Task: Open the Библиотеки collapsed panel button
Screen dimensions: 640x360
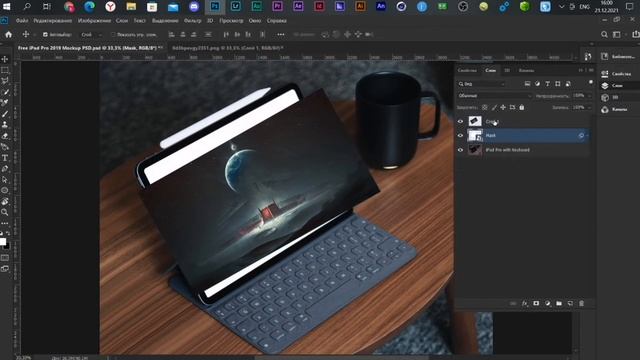Action: pyautogui.click(x=618, y=57)
